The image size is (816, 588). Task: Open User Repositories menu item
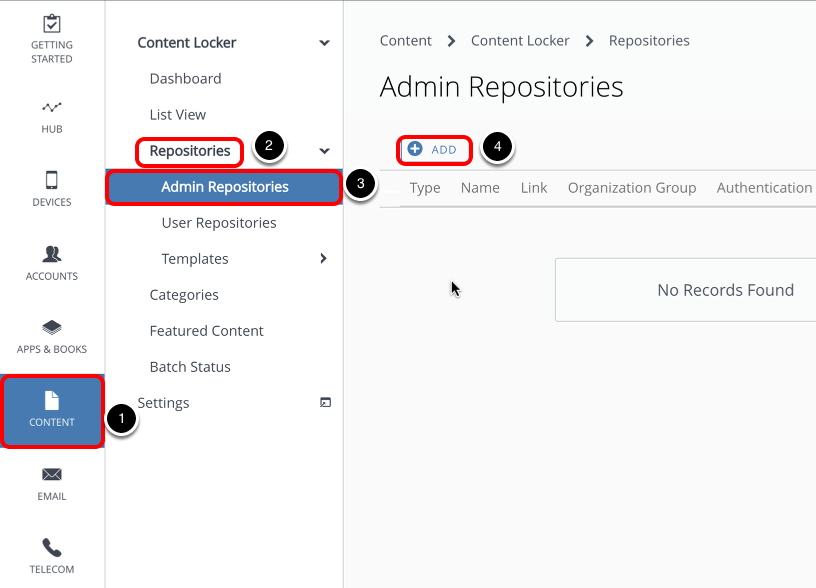point(219,223)
